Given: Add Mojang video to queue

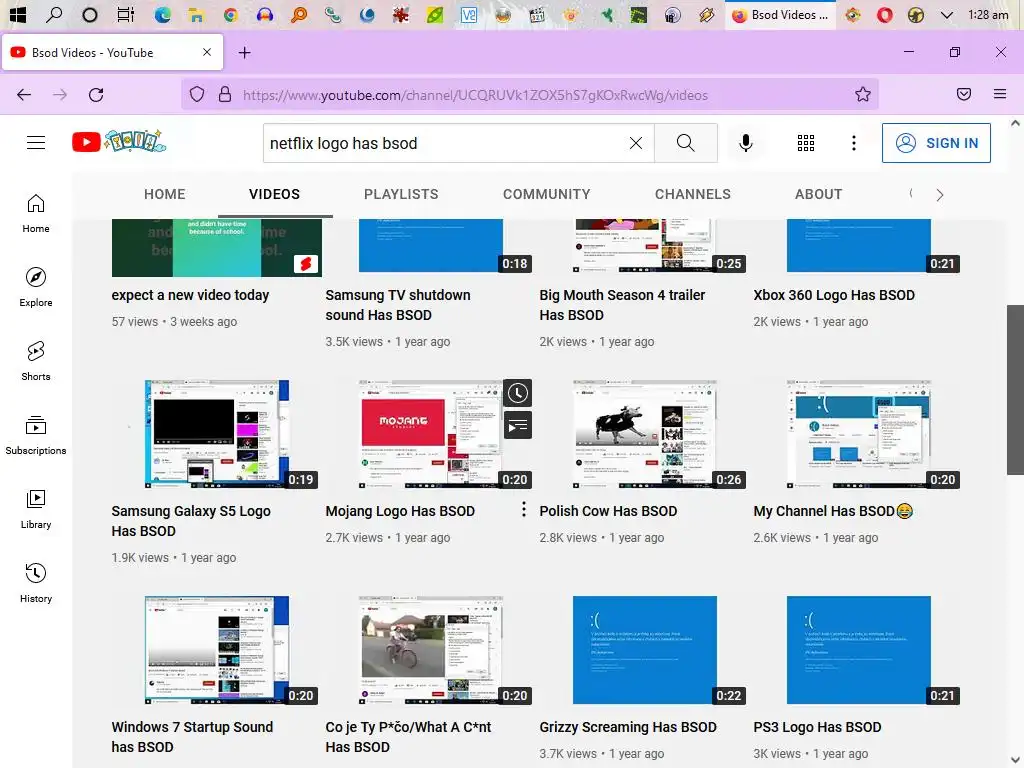Looking at the screenshot, I should point(518,426).
